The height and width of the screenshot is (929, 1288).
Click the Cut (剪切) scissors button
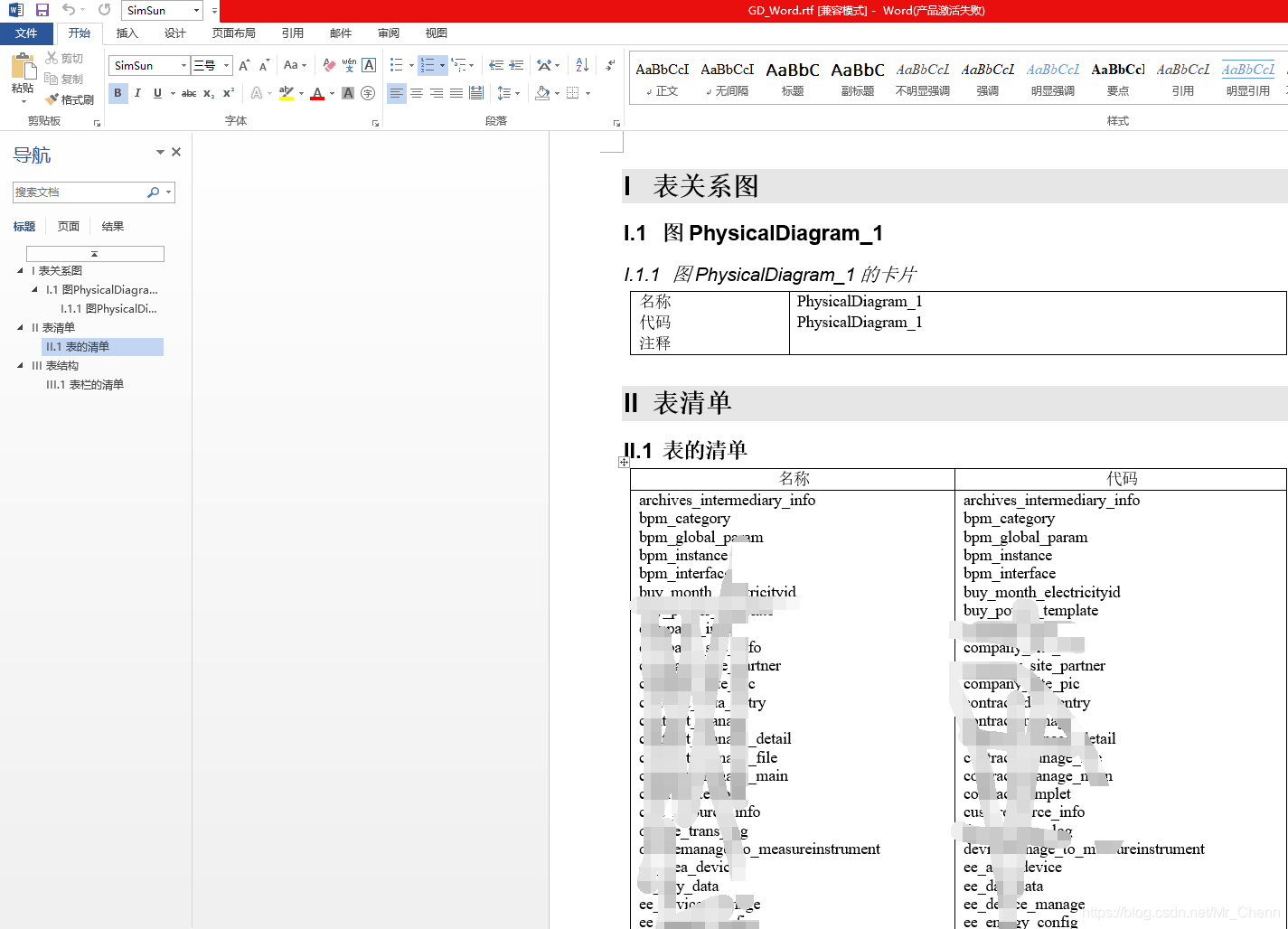64,58
